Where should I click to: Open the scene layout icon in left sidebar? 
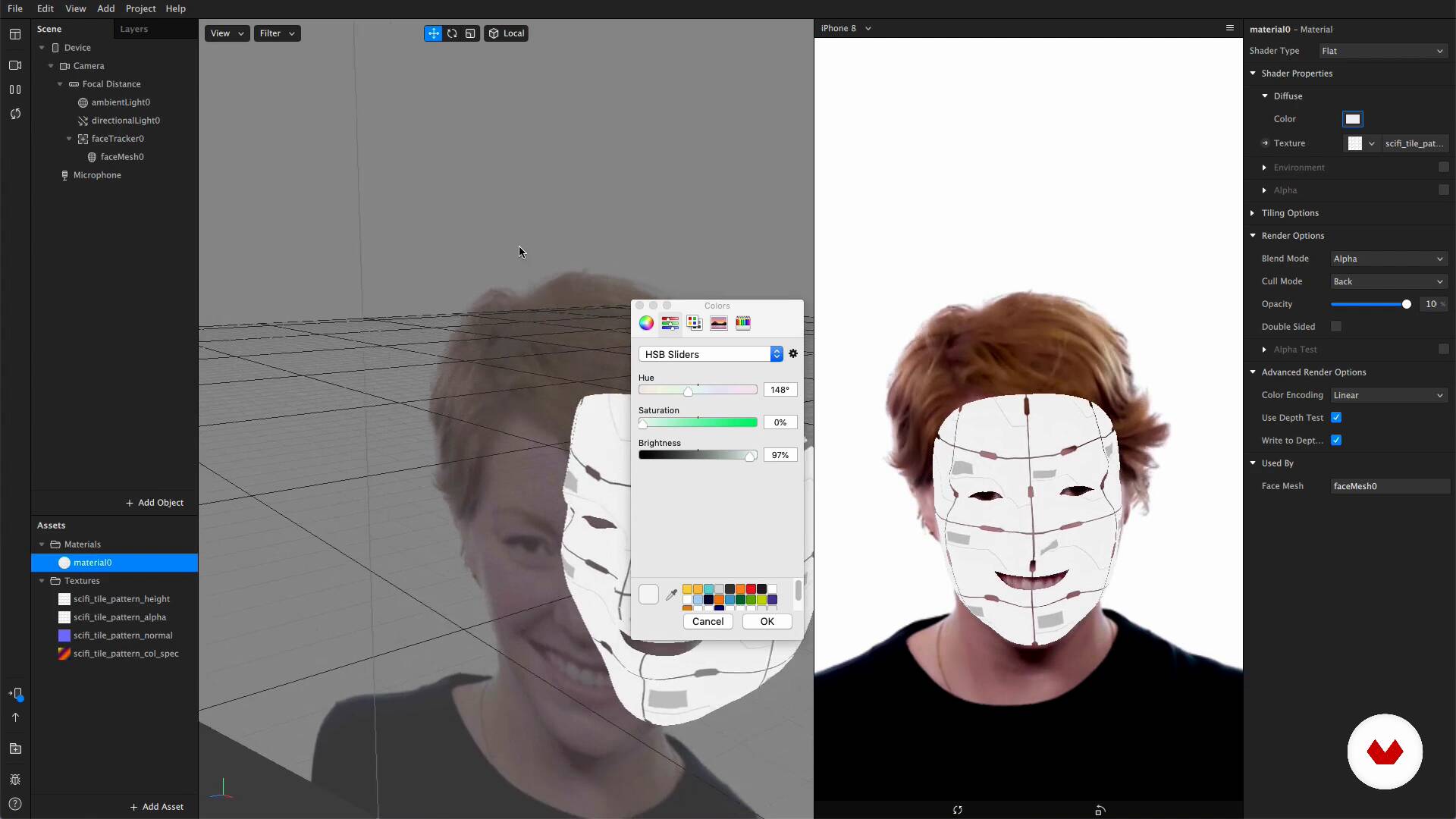pyautogui.click(x=15, y=34)
